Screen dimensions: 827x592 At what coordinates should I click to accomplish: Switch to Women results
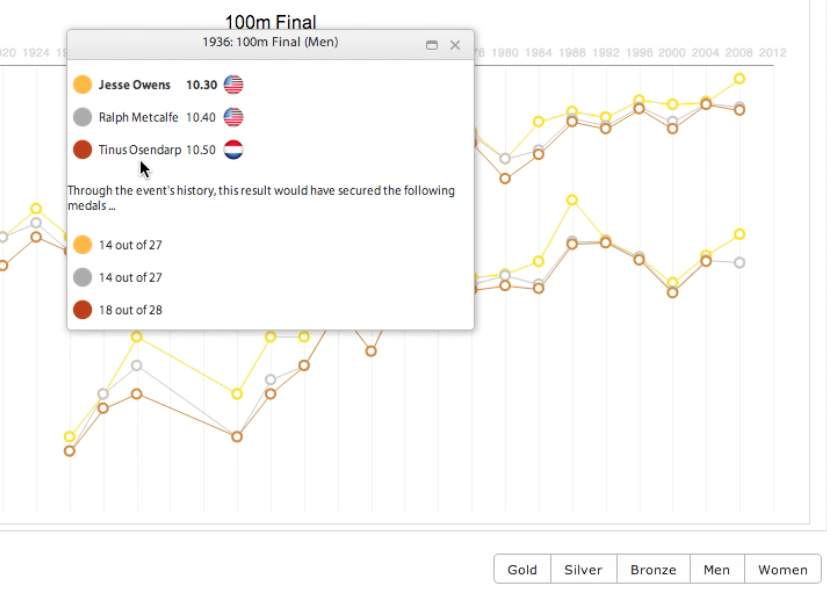point(783,569)
